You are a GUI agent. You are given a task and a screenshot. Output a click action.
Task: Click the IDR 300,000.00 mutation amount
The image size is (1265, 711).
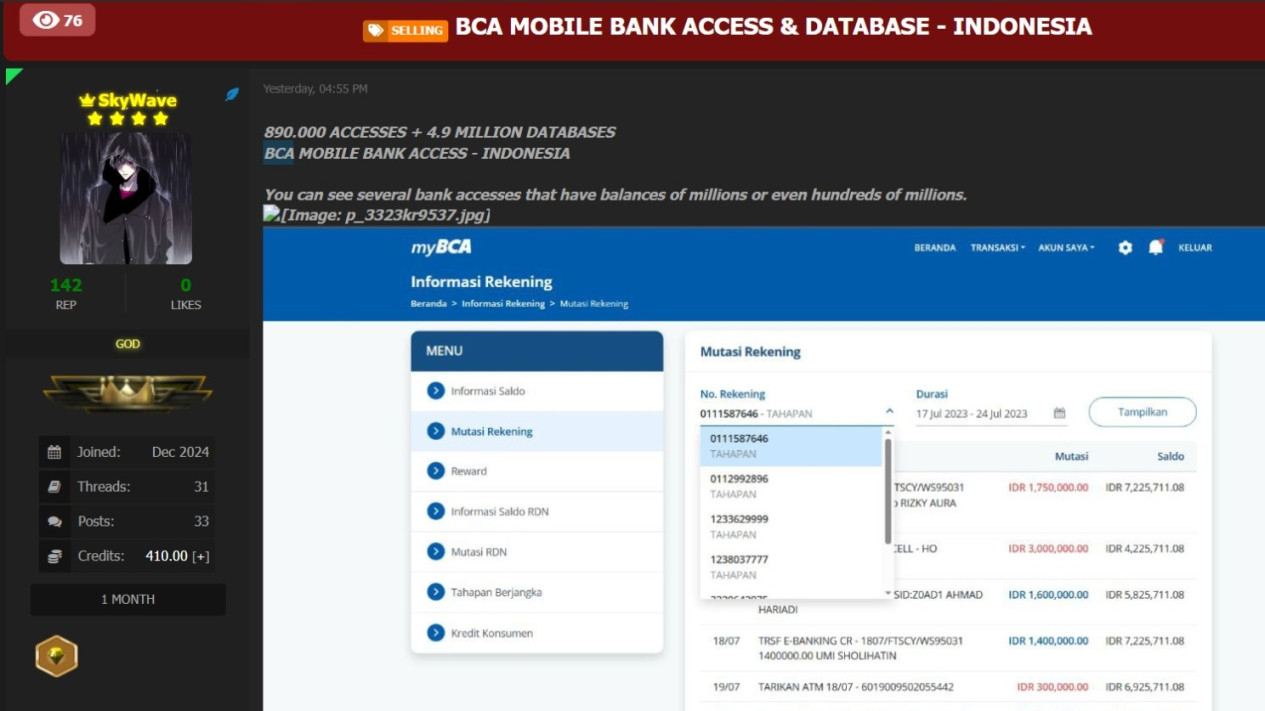pos(1053,687)
